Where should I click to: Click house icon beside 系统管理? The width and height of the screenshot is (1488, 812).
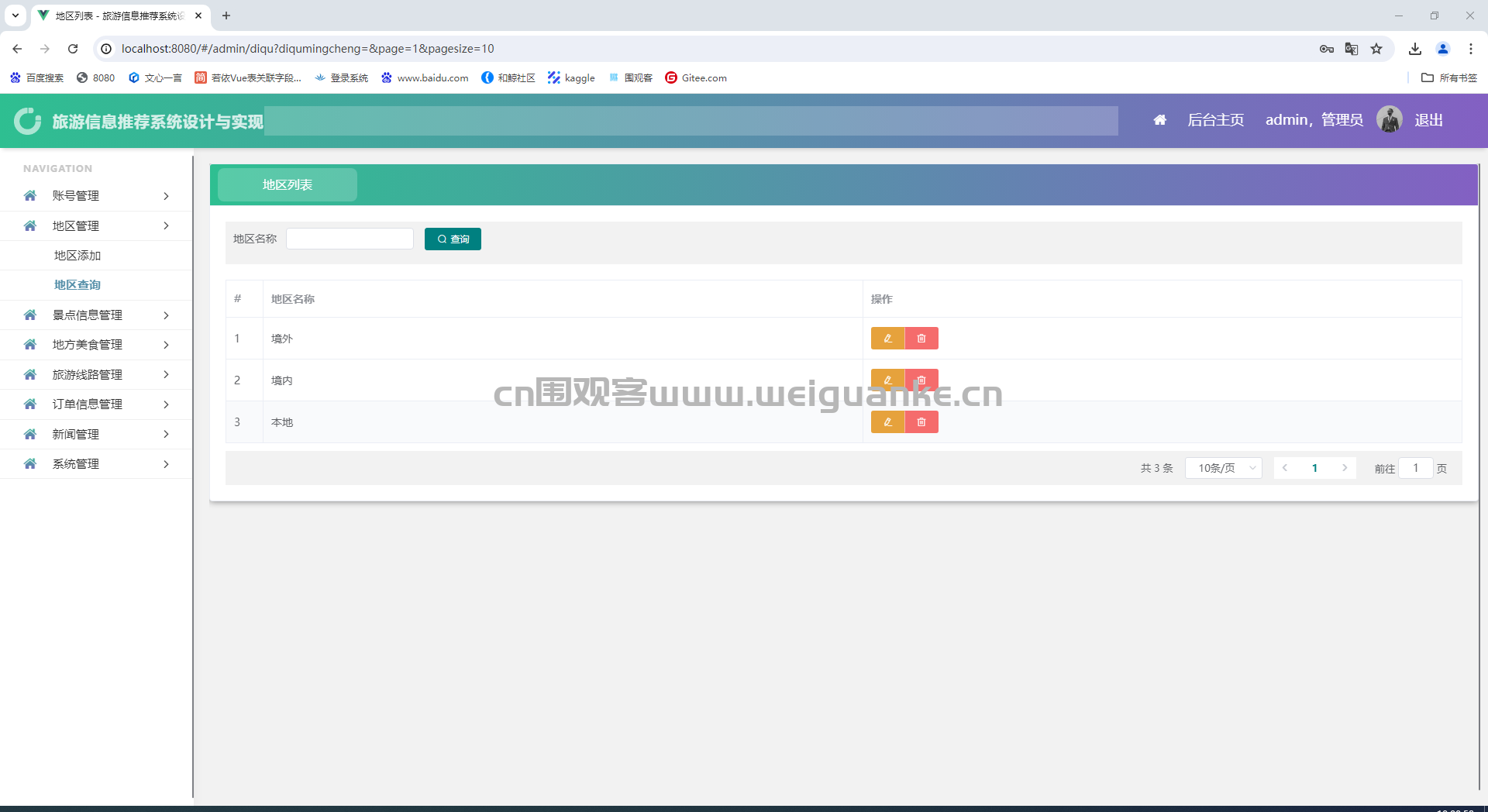pyautogui.click(x=30, y=464)
